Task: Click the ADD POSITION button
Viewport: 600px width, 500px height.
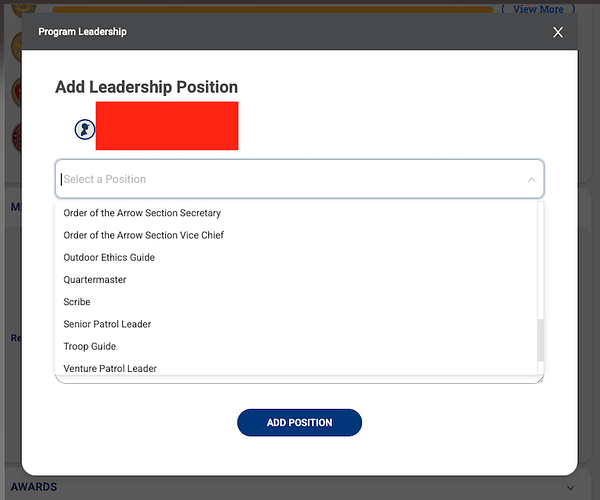Action: [299, 422]
